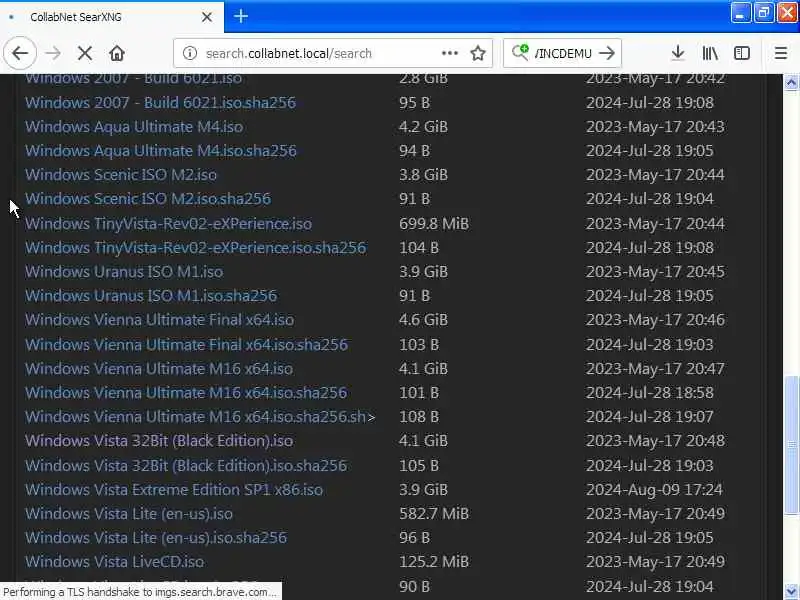Open Windows Vienna Ultimate M16 x64.iso
The width and height of the screenshot is (800, 600).
click(x=159, y=368)
